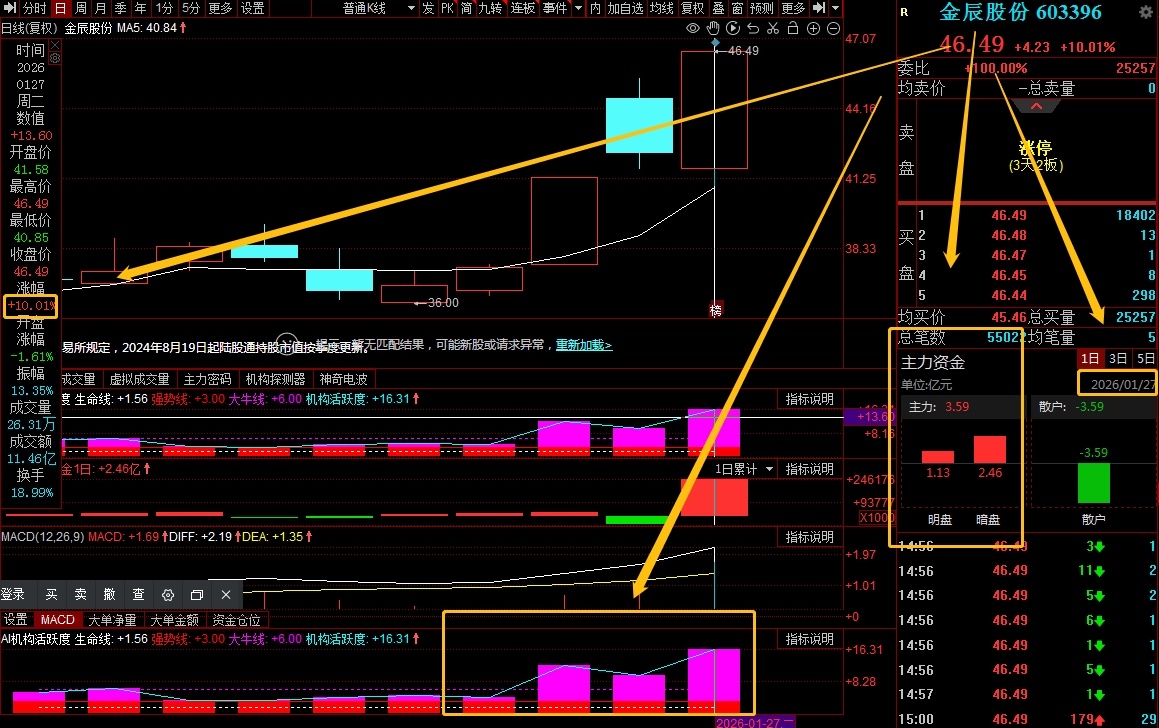Toggle 均线 moving averages
The width and height of the screenshot is (1159, 728).
[x=662, y=8]
